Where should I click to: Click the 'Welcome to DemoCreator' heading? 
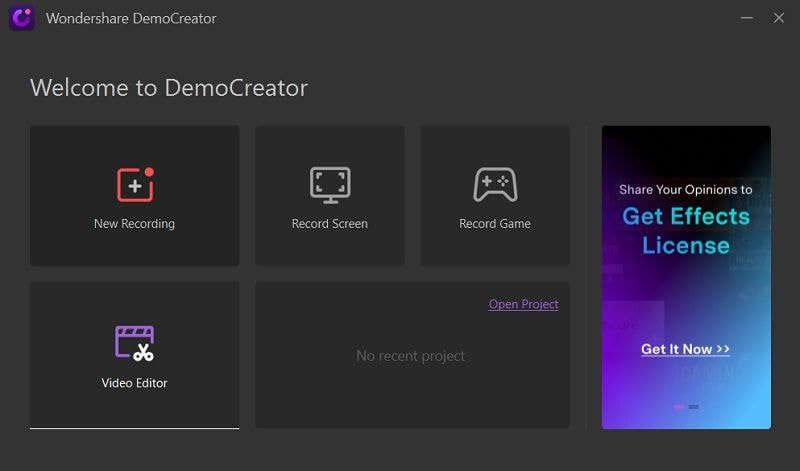(169, 88)
